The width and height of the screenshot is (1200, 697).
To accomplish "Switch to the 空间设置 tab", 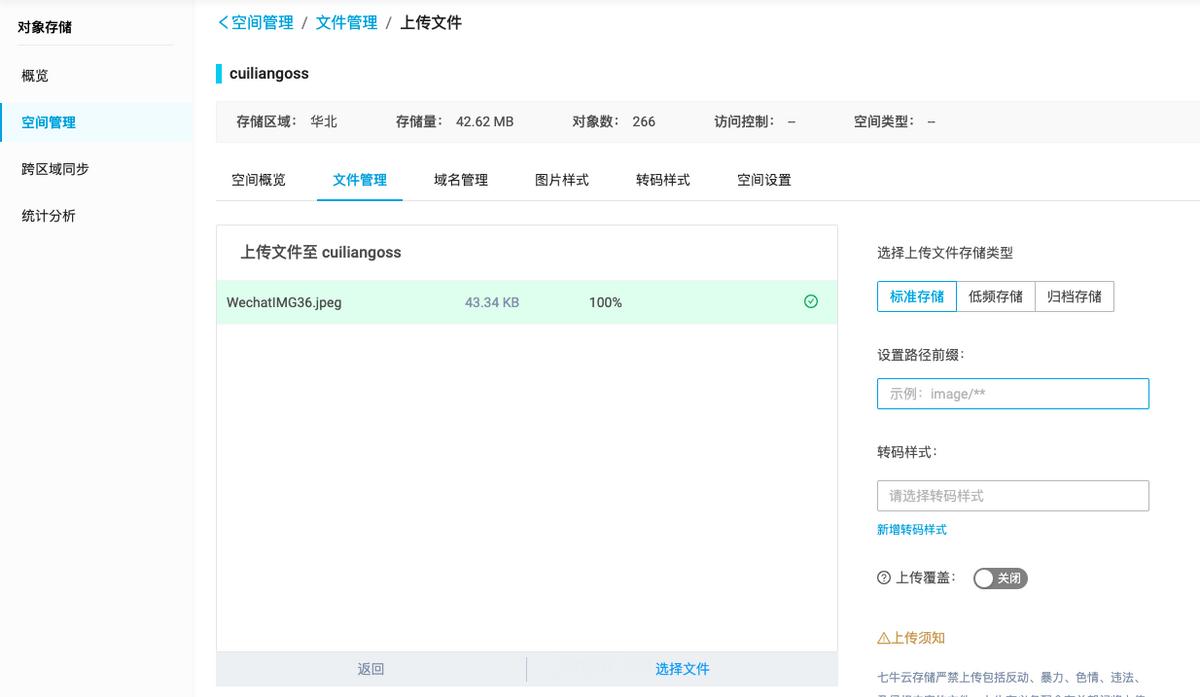I will 763,180.
